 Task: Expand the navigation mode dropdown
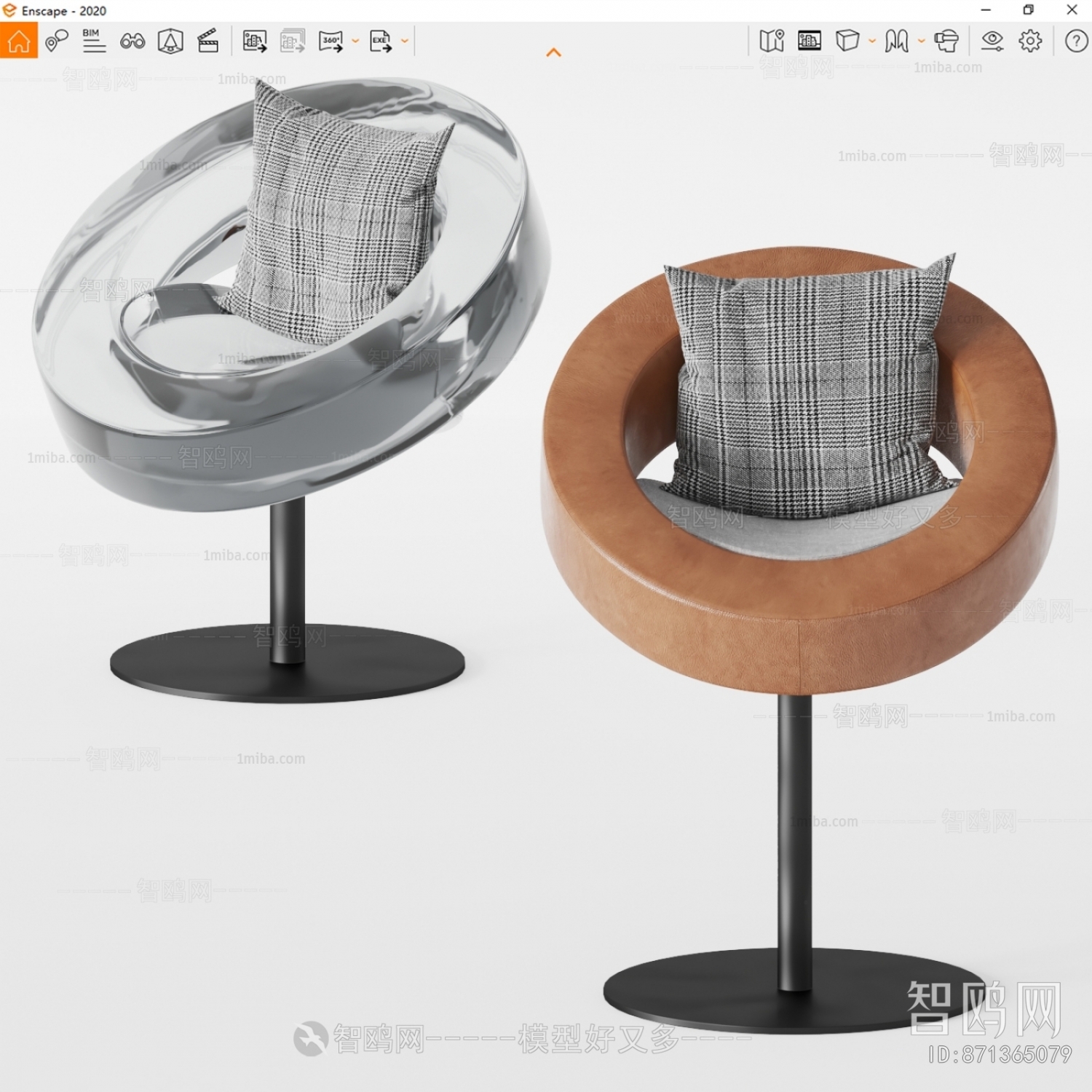click(x=922, y=41)
